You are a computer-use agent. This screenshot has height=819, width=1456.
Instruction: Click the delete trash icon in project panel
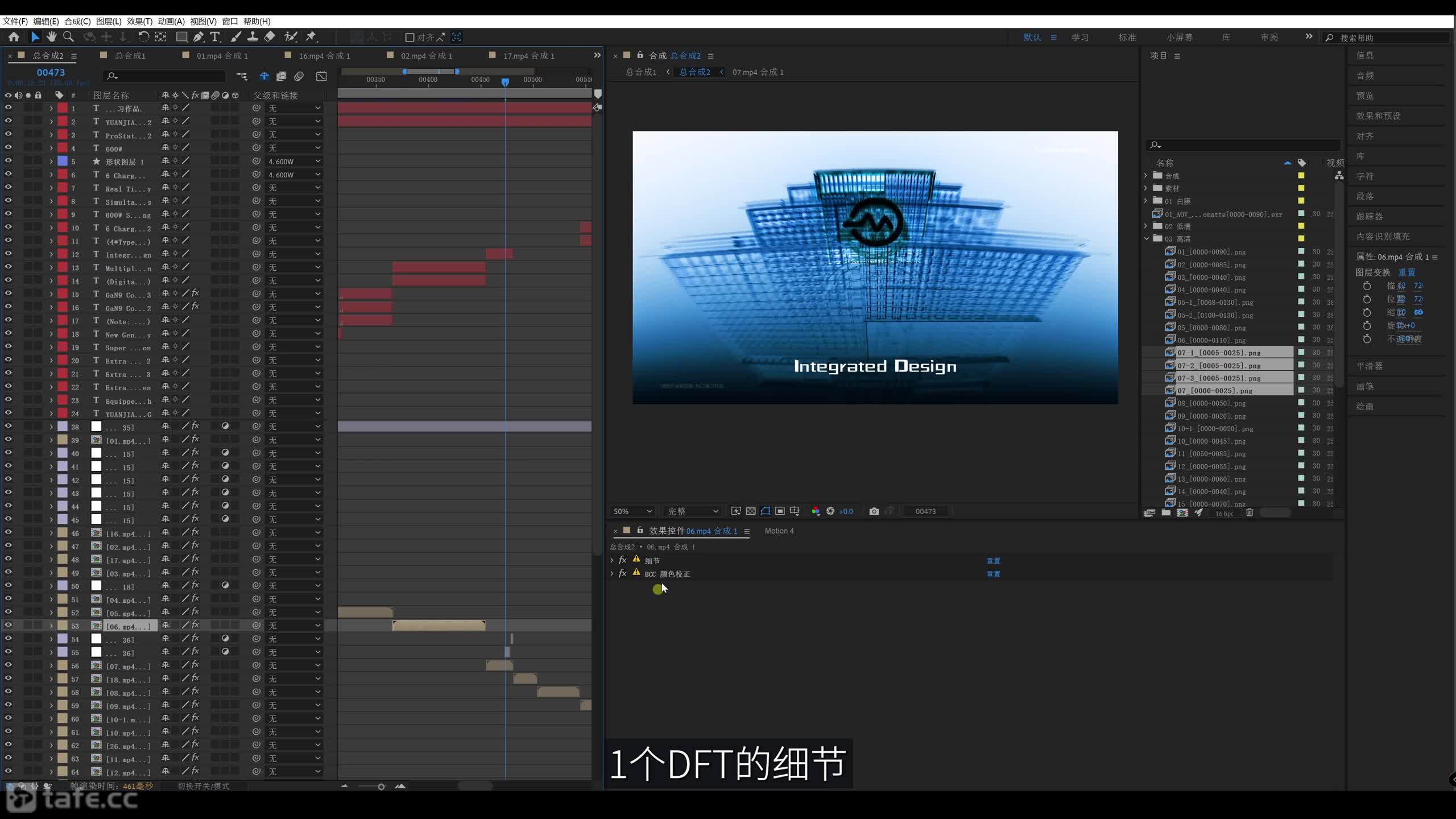[1250, 512]
